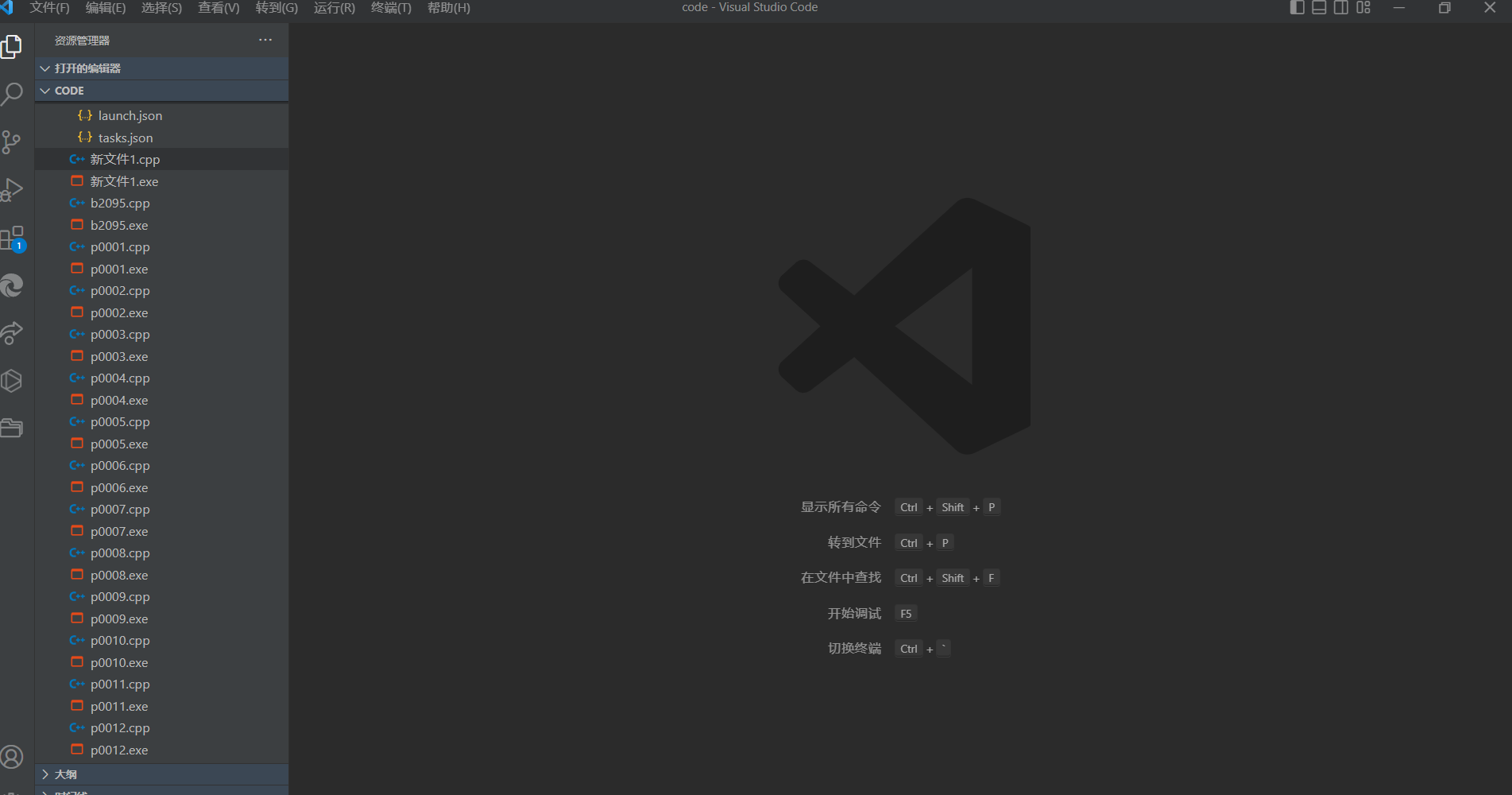
Task: Click the VS Code logo in title bar
Action: click(7, 8)
